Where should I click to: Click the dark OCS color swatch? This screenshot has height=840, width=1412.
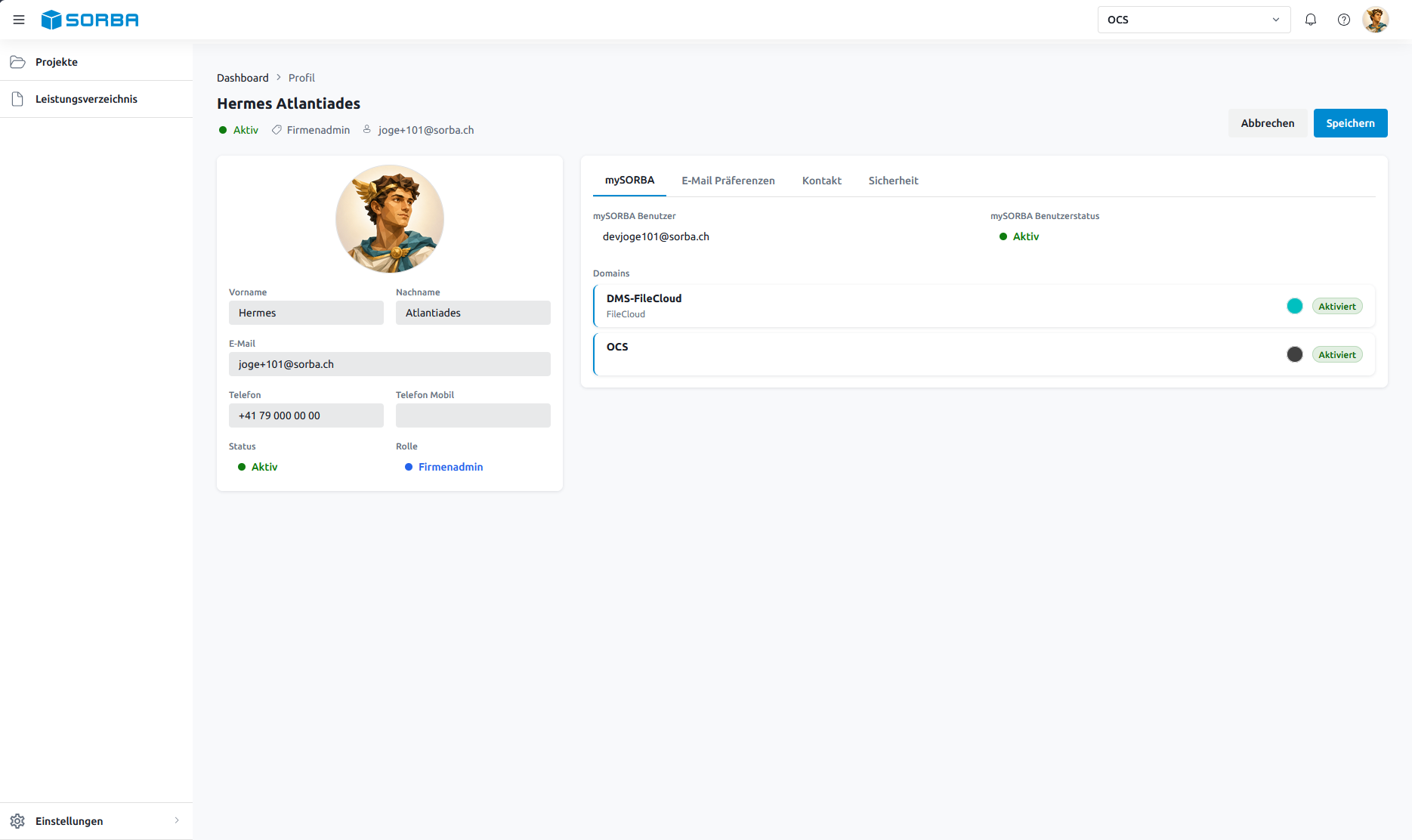[1295, 354]
